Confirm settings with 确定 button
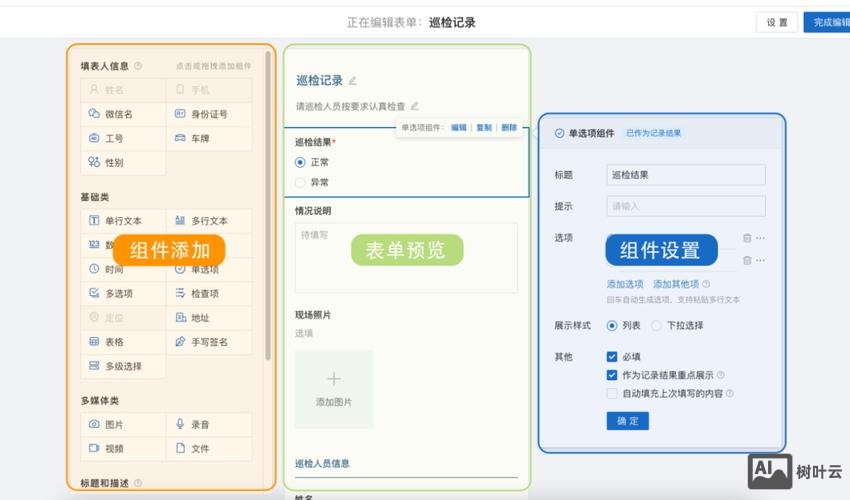 [628, 421]
